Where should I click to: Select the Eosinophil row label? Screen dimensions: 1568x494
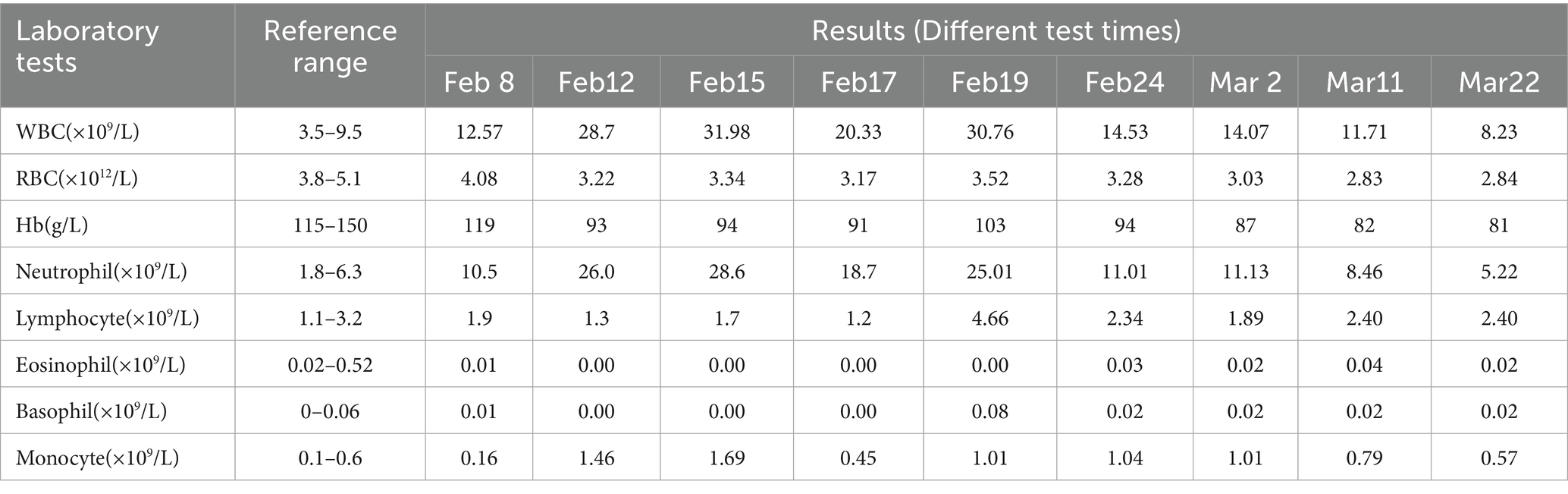click(x=100, y=365)
